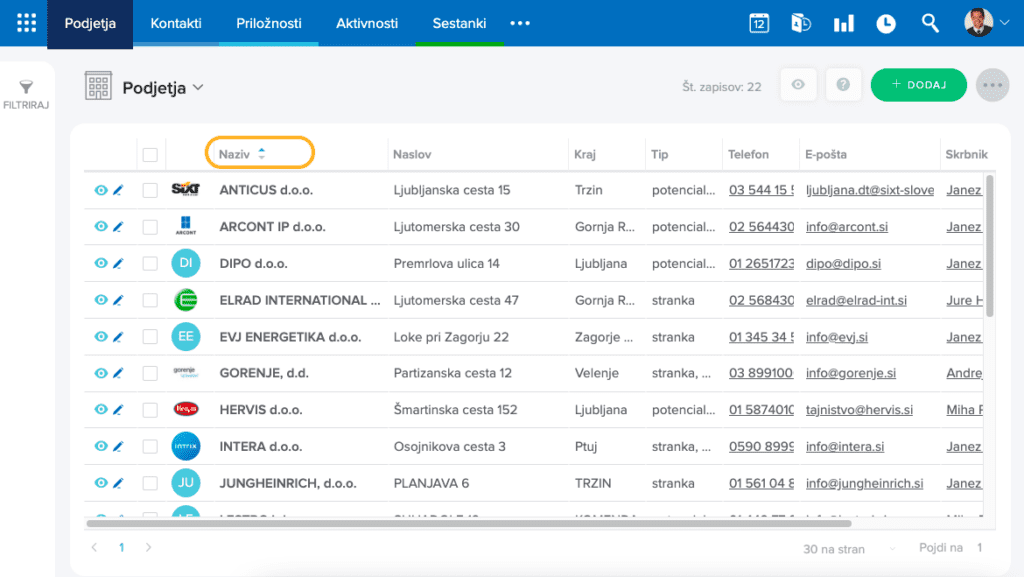Switch to the Kontakti tab
The width and height of the screenshot is (1024, 577).
(x=176, y=23)
